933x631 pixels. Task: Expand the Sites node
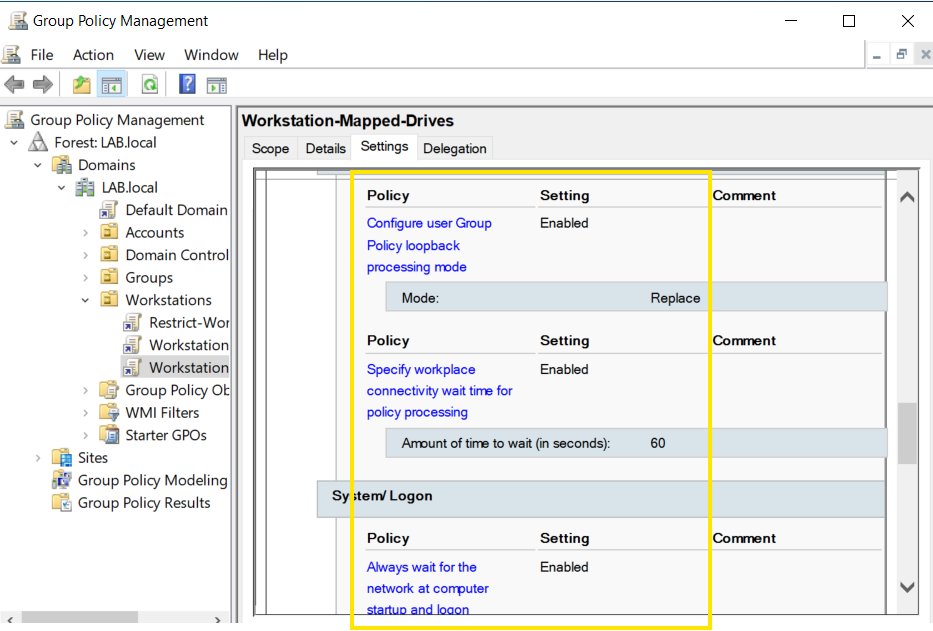click(38, 458)
